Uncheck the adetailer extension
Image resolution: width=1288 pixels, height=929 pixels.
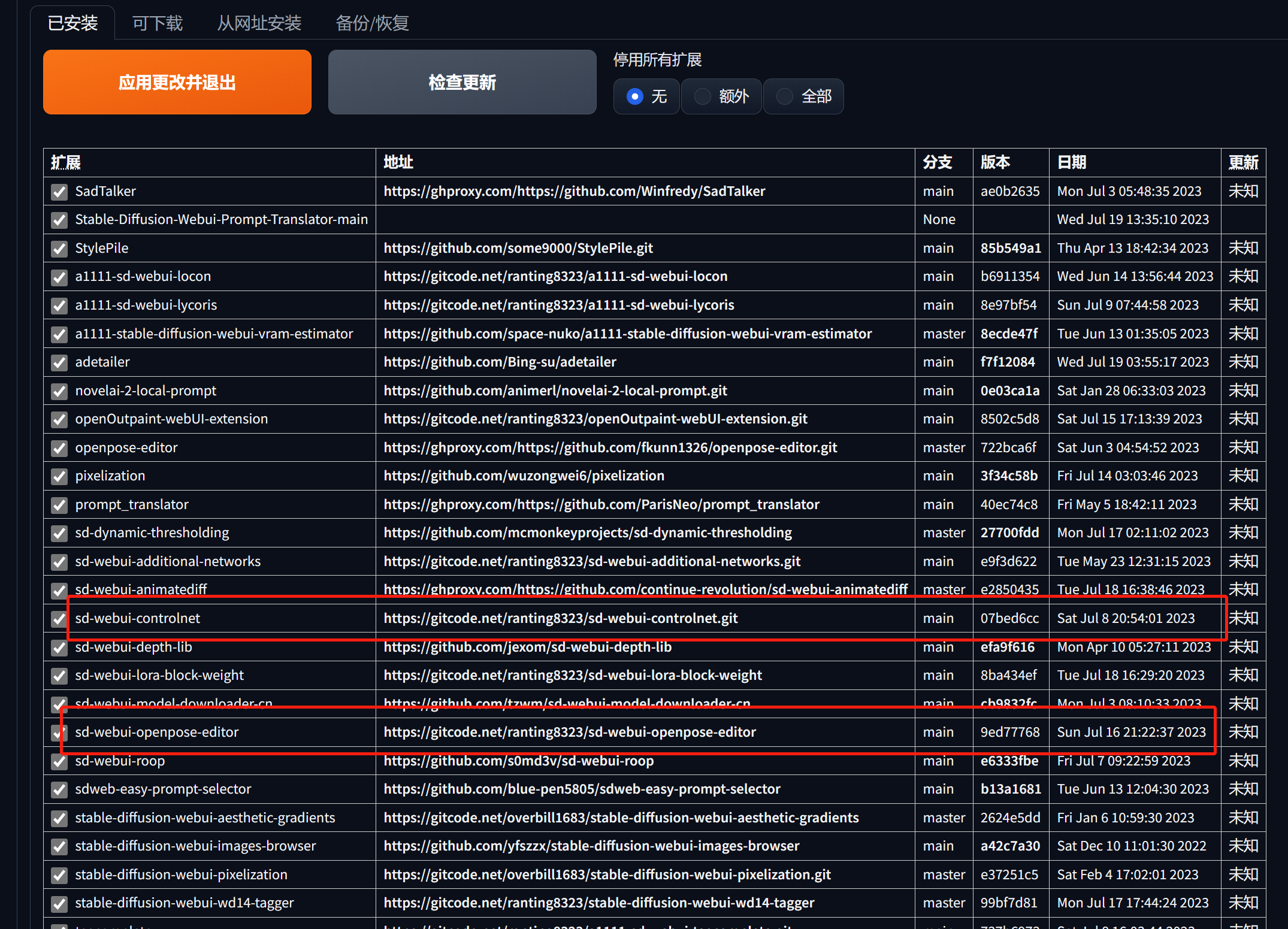(59, 362)
